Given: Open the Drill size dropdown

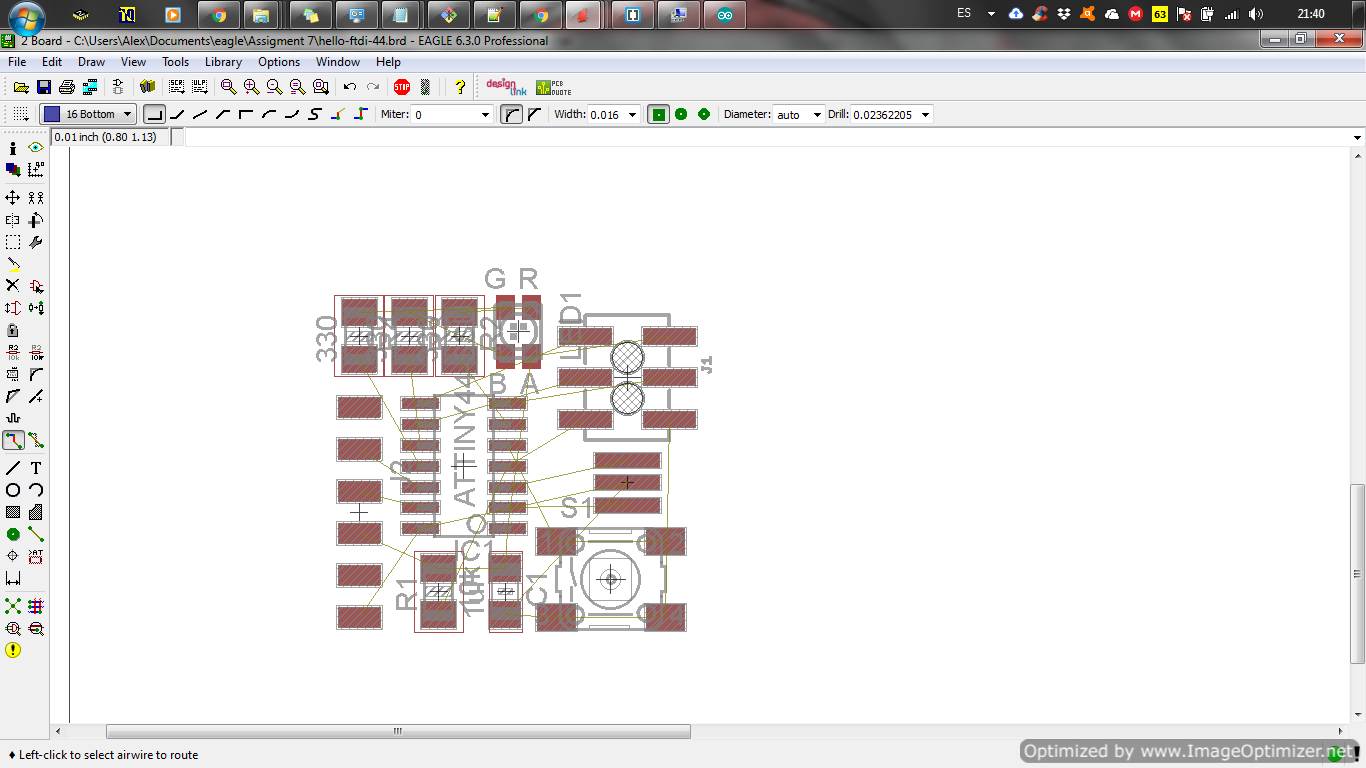Looking at the screenshot, I should (925, 114).
